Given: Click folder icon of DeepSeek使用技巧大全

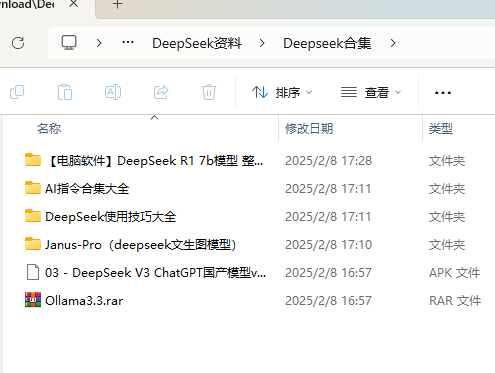Looking at the screenshot, I should (x=33, y=216).
